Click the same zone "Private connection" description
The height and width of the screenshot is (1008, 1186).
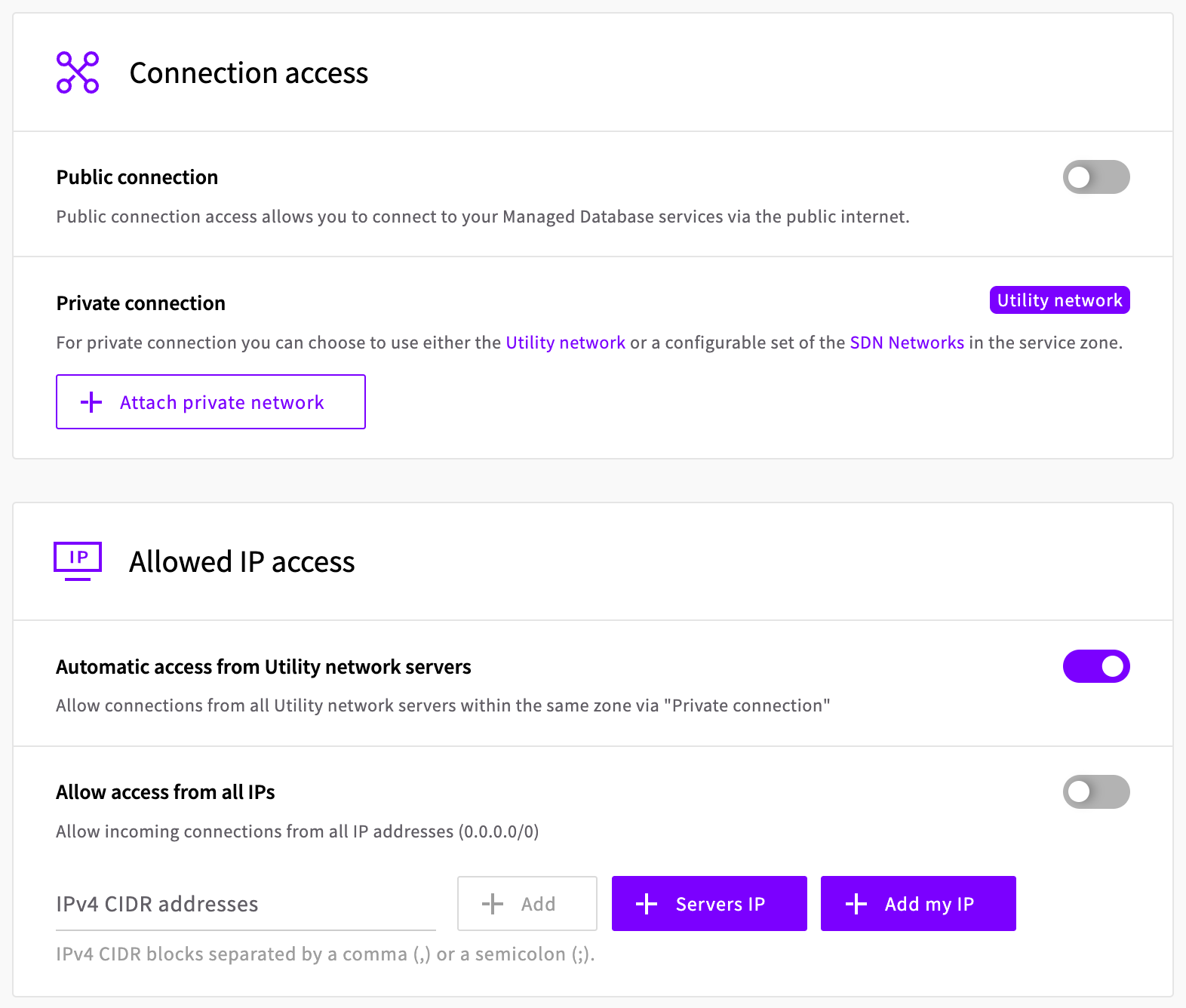coord(443,706)
